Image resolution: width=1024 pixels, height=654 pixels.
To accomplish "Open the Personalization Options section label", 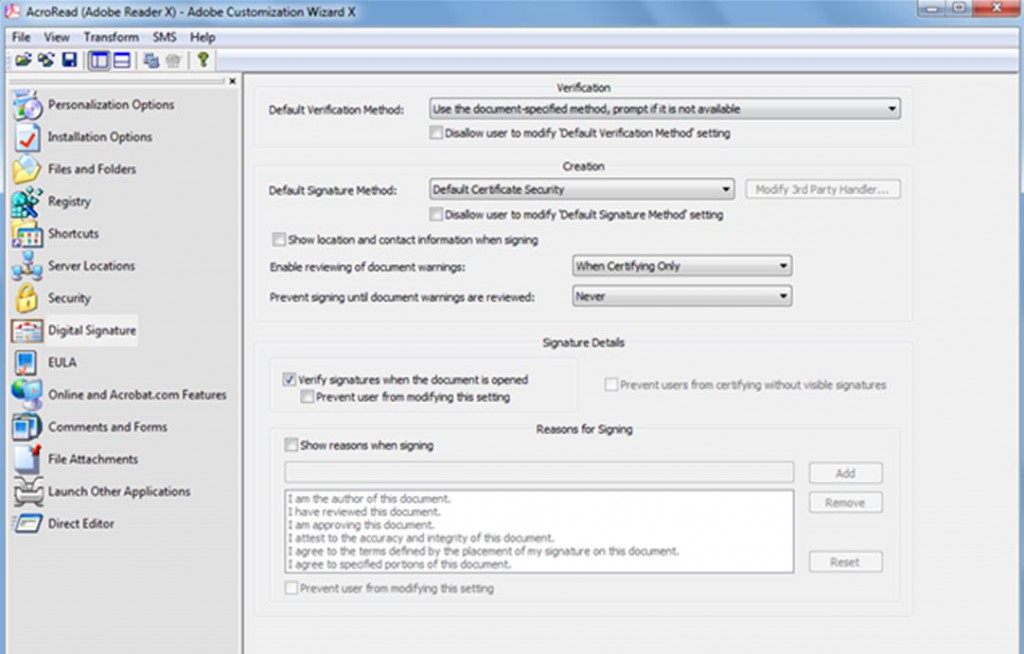I will (x=111, y=105).
